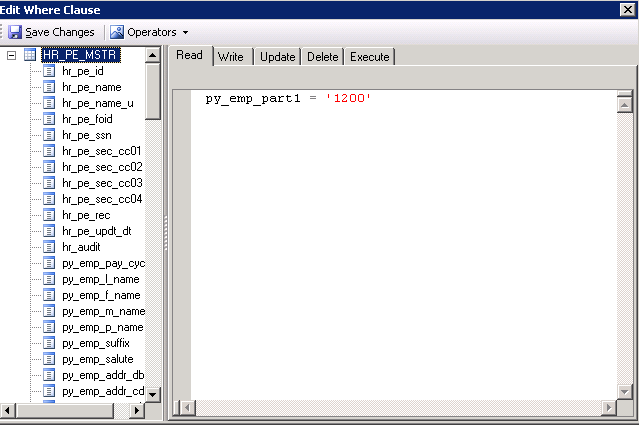Click the hr_pe_ssn column icon

(50, 135)
